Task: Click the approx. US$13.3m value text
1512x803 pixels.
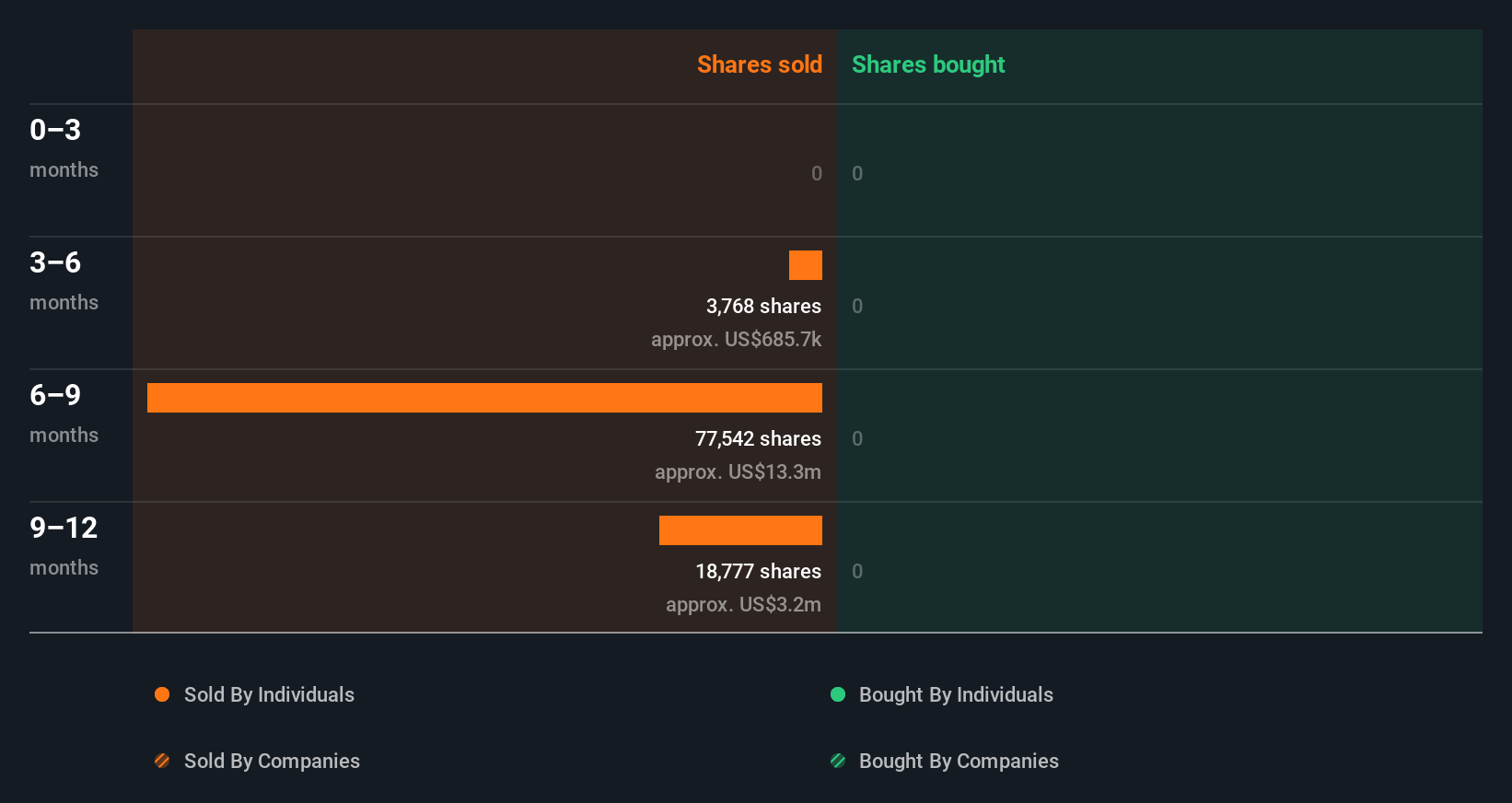Action: [738, 471]
